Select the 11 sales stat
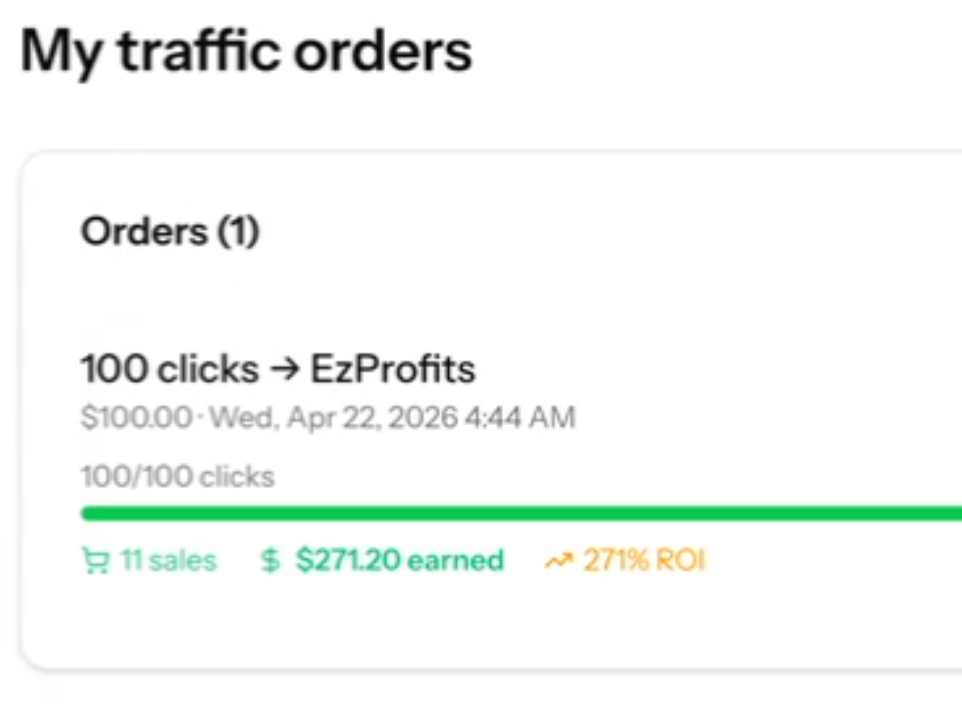 pyautogui.click(x=169, y=560)
